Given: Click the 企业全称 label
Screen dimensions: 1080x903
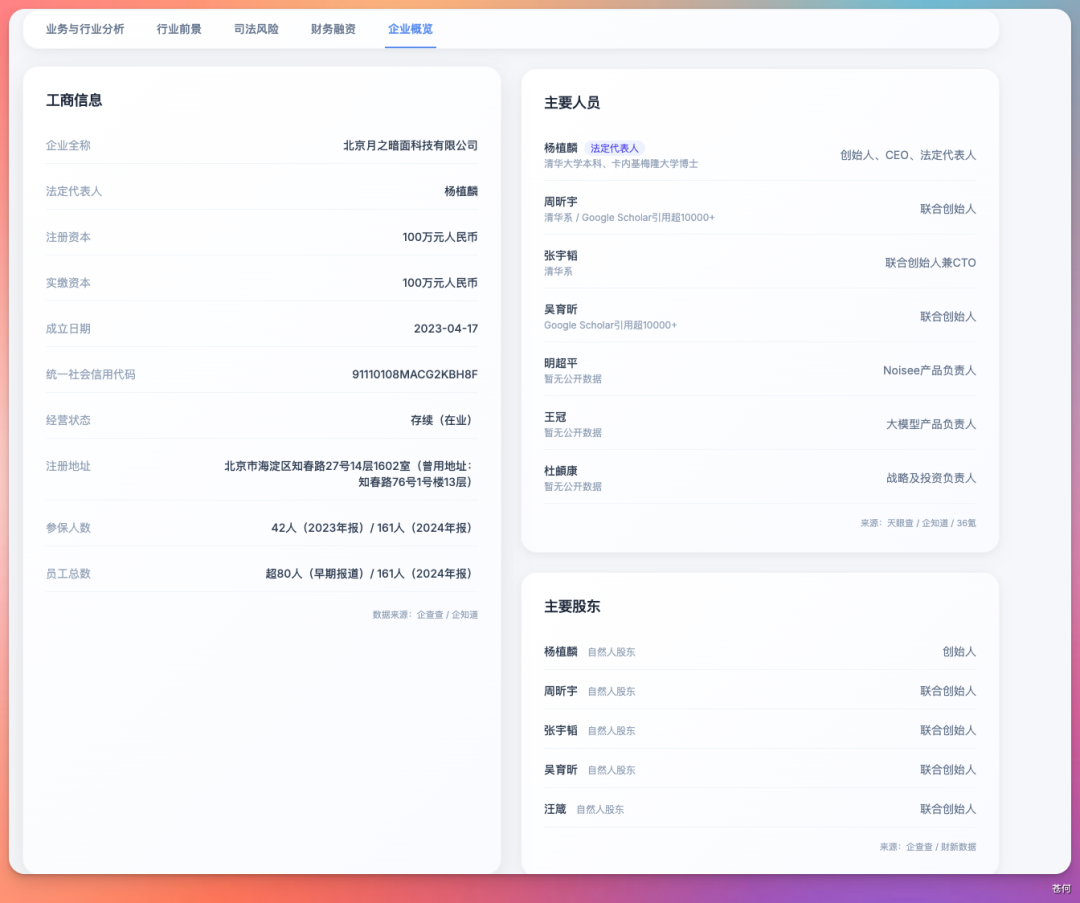Looking at the screenshot, I should pyautogui.click(x=68, y=145).
